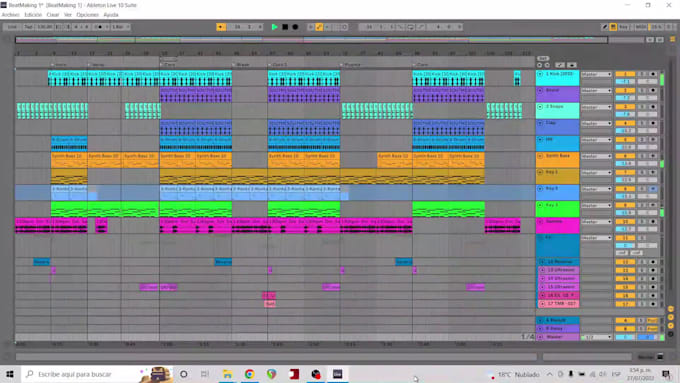680x383 pixels.
Task: Open File Explorer from taskbar
Action: (227, 374)
